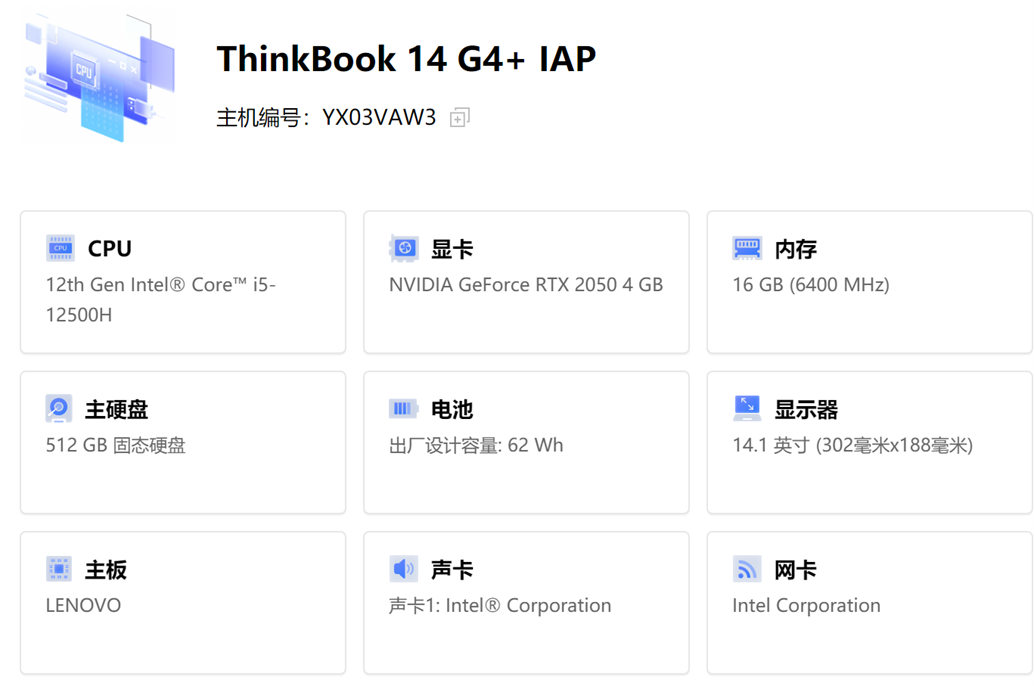The width and height of the screenshot is (1034, 686).
Task: Click 声卡1: Intel® Corporation text
Action: 500,606
